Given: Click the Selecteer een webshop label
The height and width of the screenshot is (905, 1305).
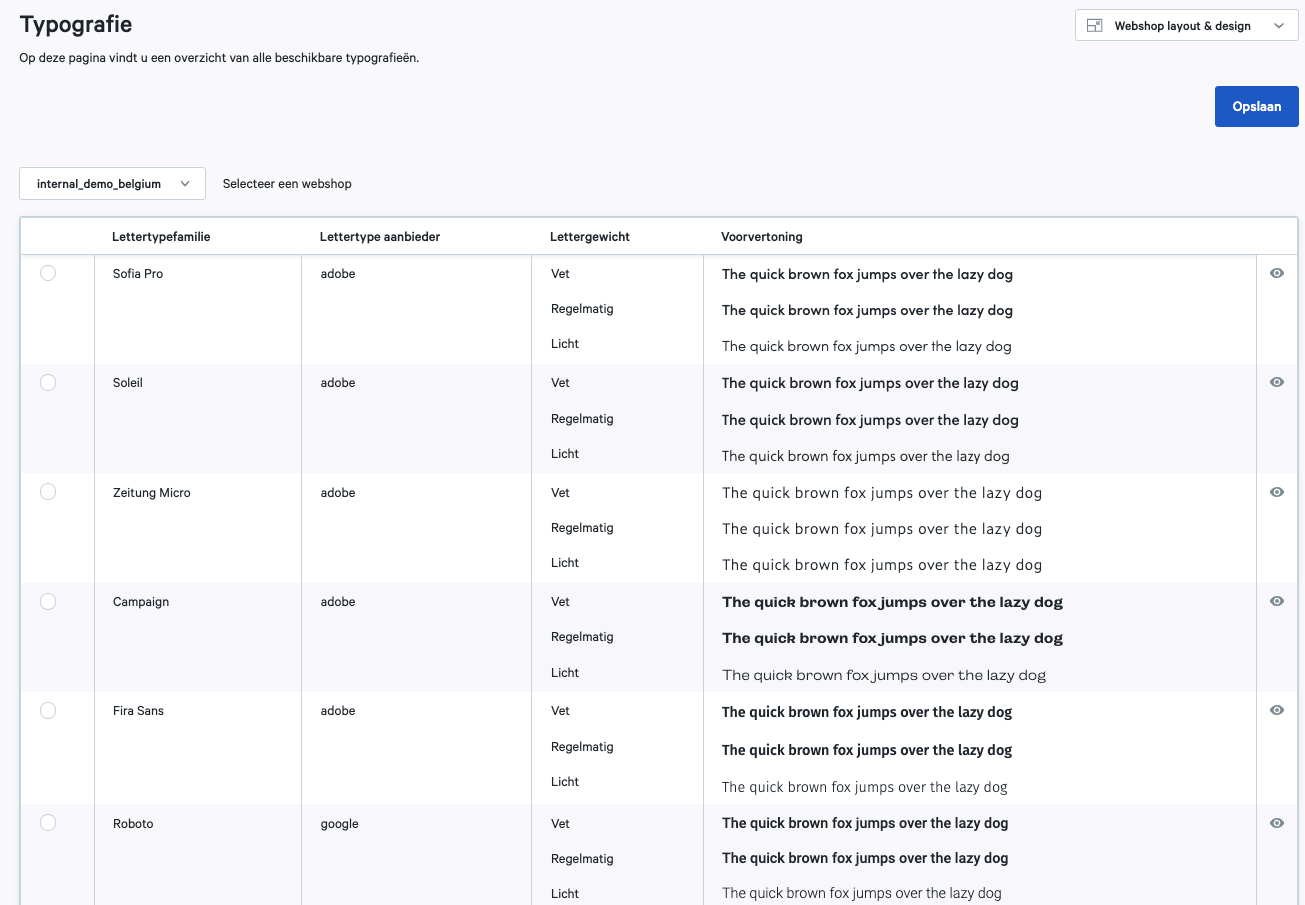Looking at the screenshot, I should 287,184.
